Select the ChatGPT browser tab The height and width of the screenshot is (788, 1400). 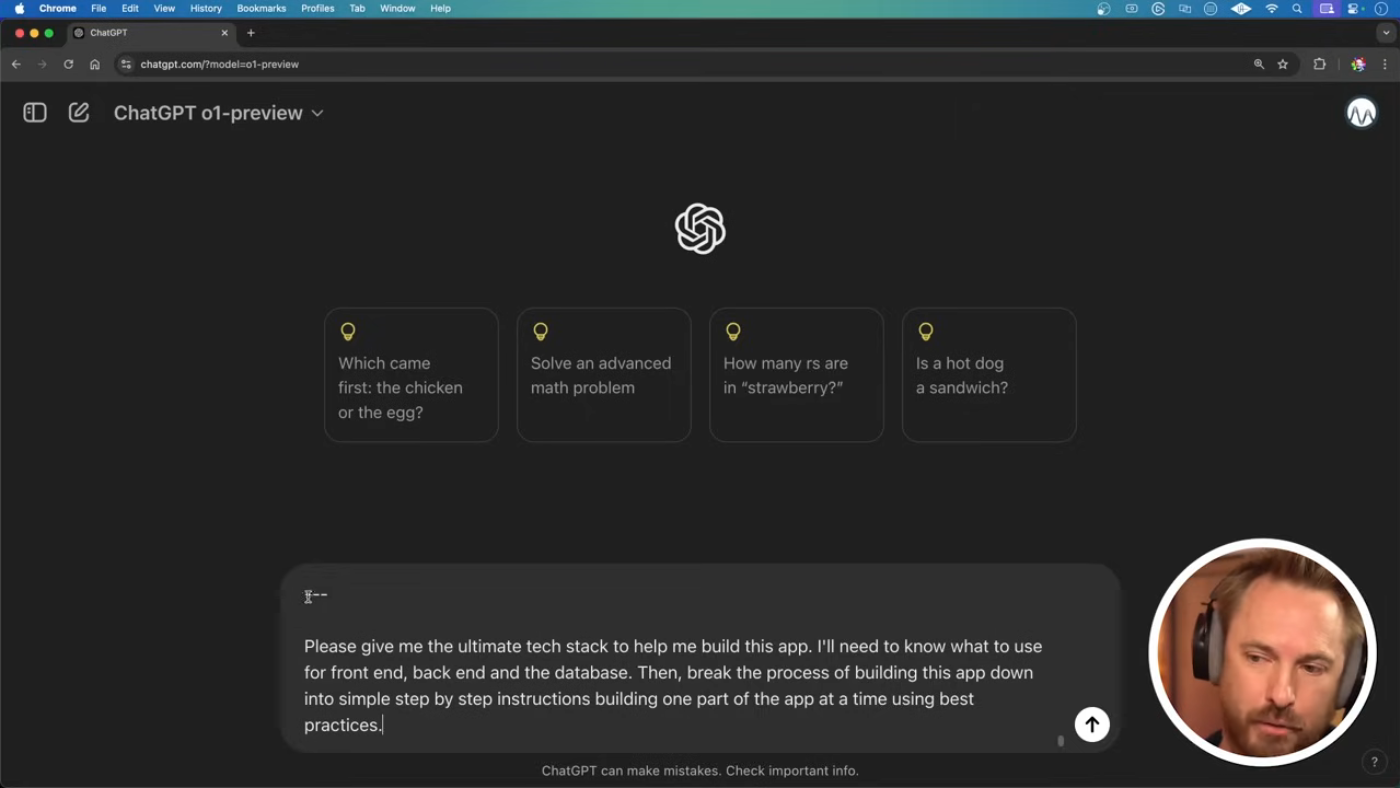(150, 33)
